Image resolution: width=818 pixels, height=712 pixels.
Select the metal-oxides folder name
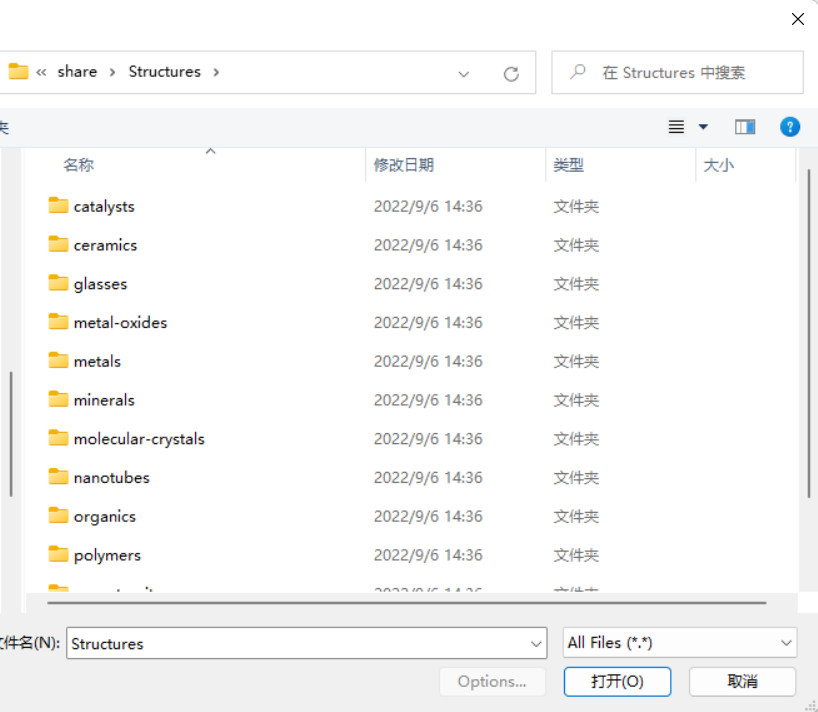120,322
